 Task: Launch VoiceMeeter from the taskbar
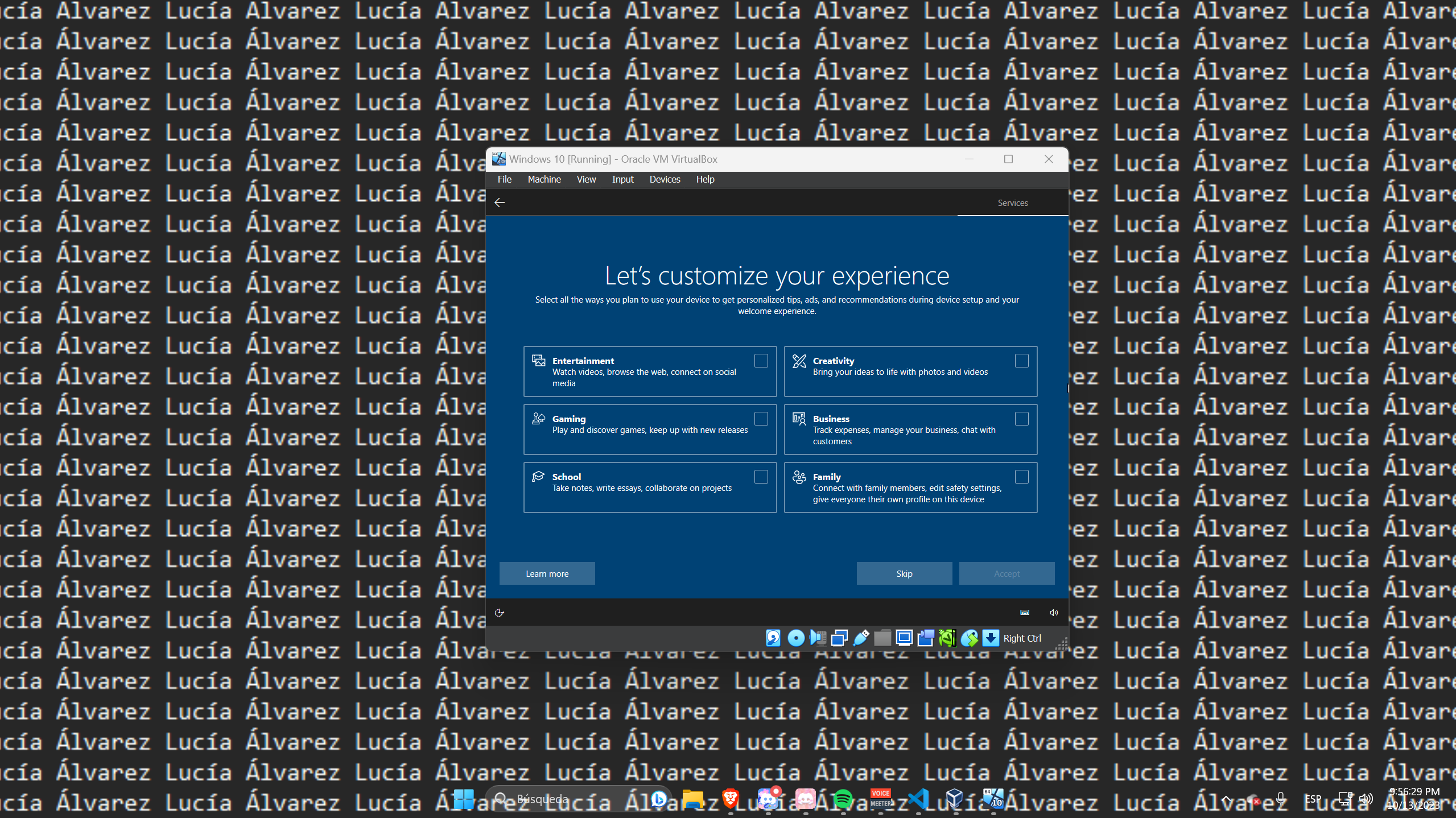tap(881, 799)
